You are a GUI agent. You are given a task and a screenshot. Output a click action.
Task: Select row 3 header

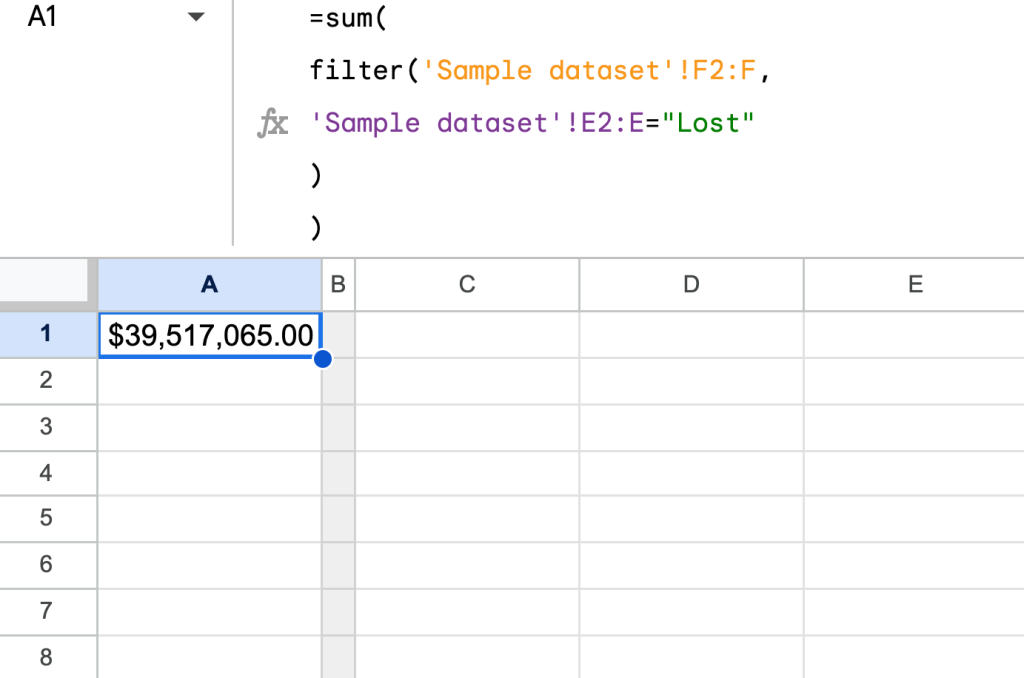coord(48,425)
